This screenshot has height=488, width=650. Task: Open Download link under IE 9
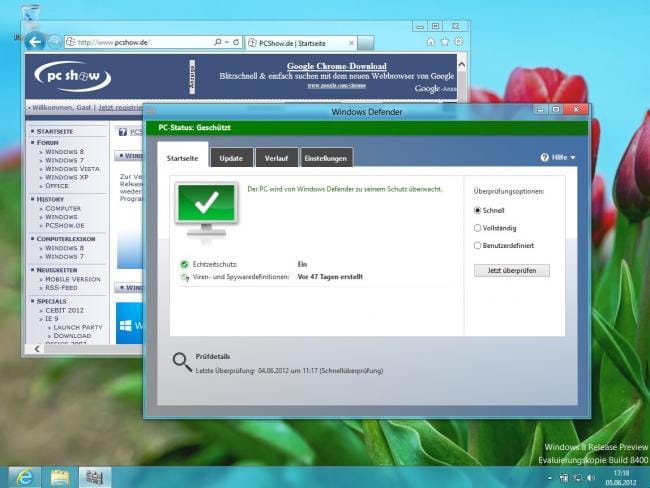(x=72, y=335)
